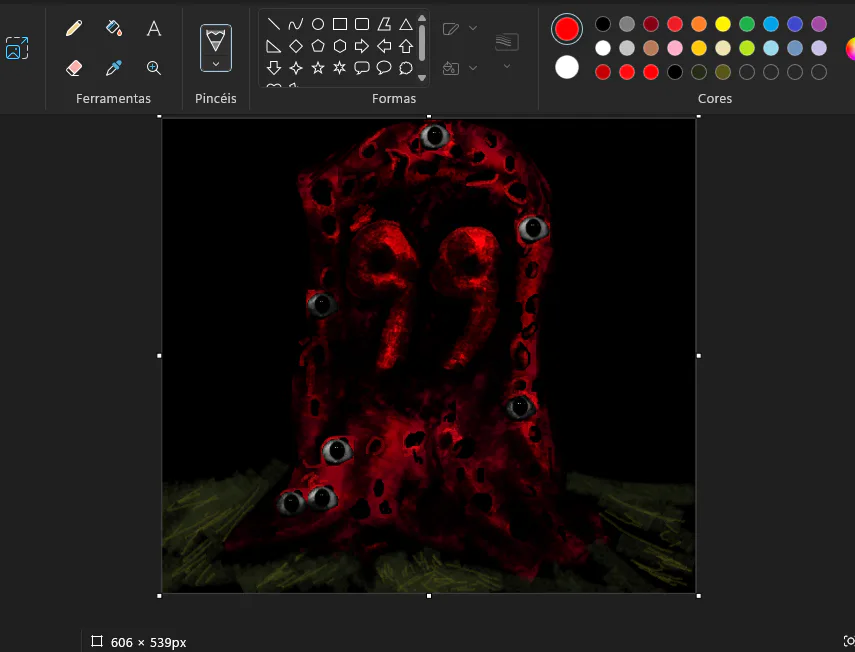Choose the purple palette swatch

pos(818,24)
